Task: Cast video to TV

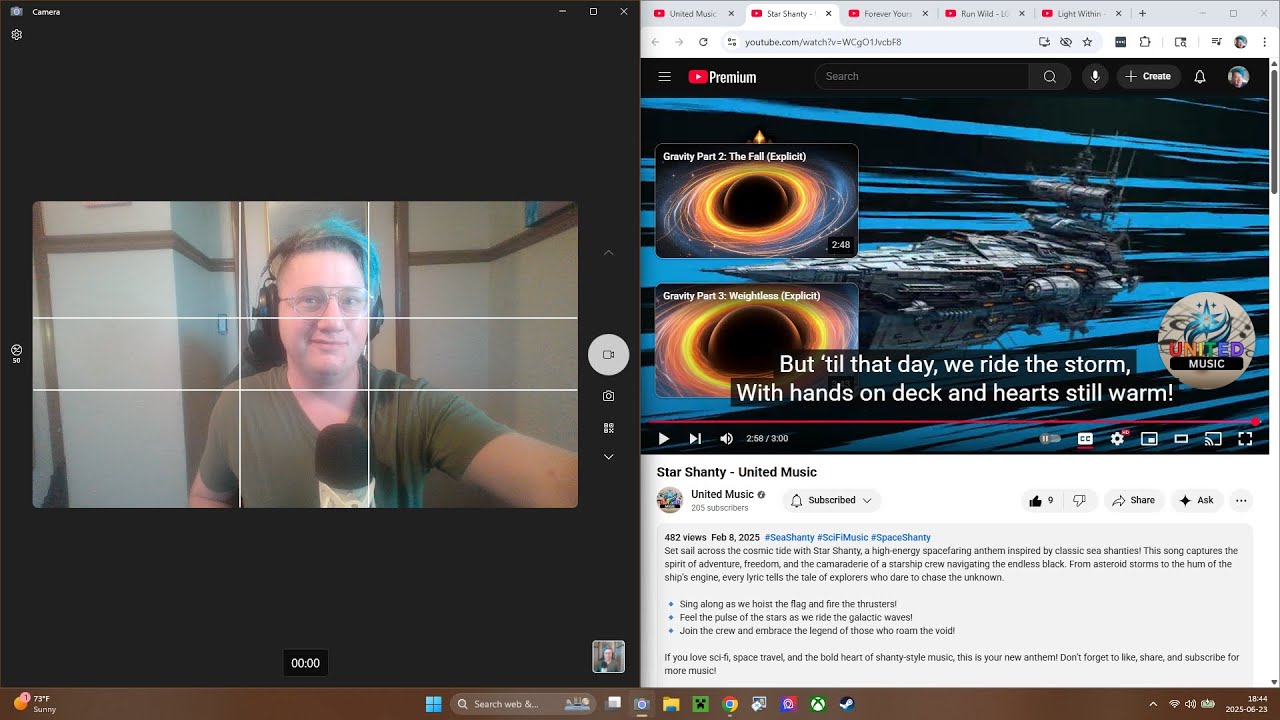Action: coord(1213,438)
